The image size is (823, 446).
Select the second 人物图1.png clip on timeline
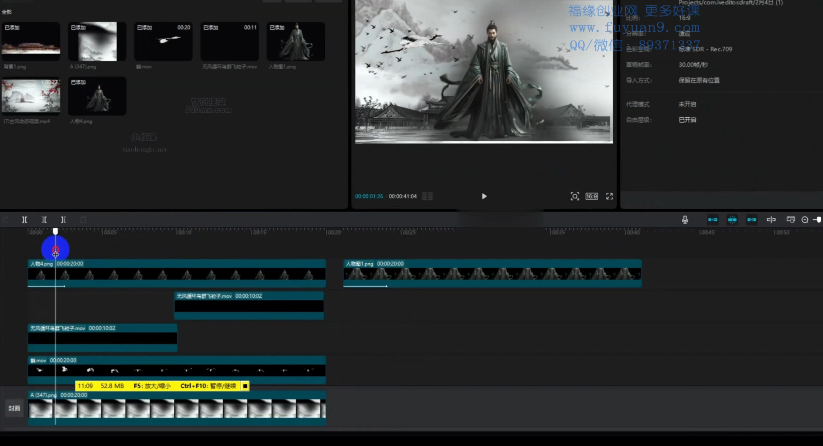click(491, 273)
